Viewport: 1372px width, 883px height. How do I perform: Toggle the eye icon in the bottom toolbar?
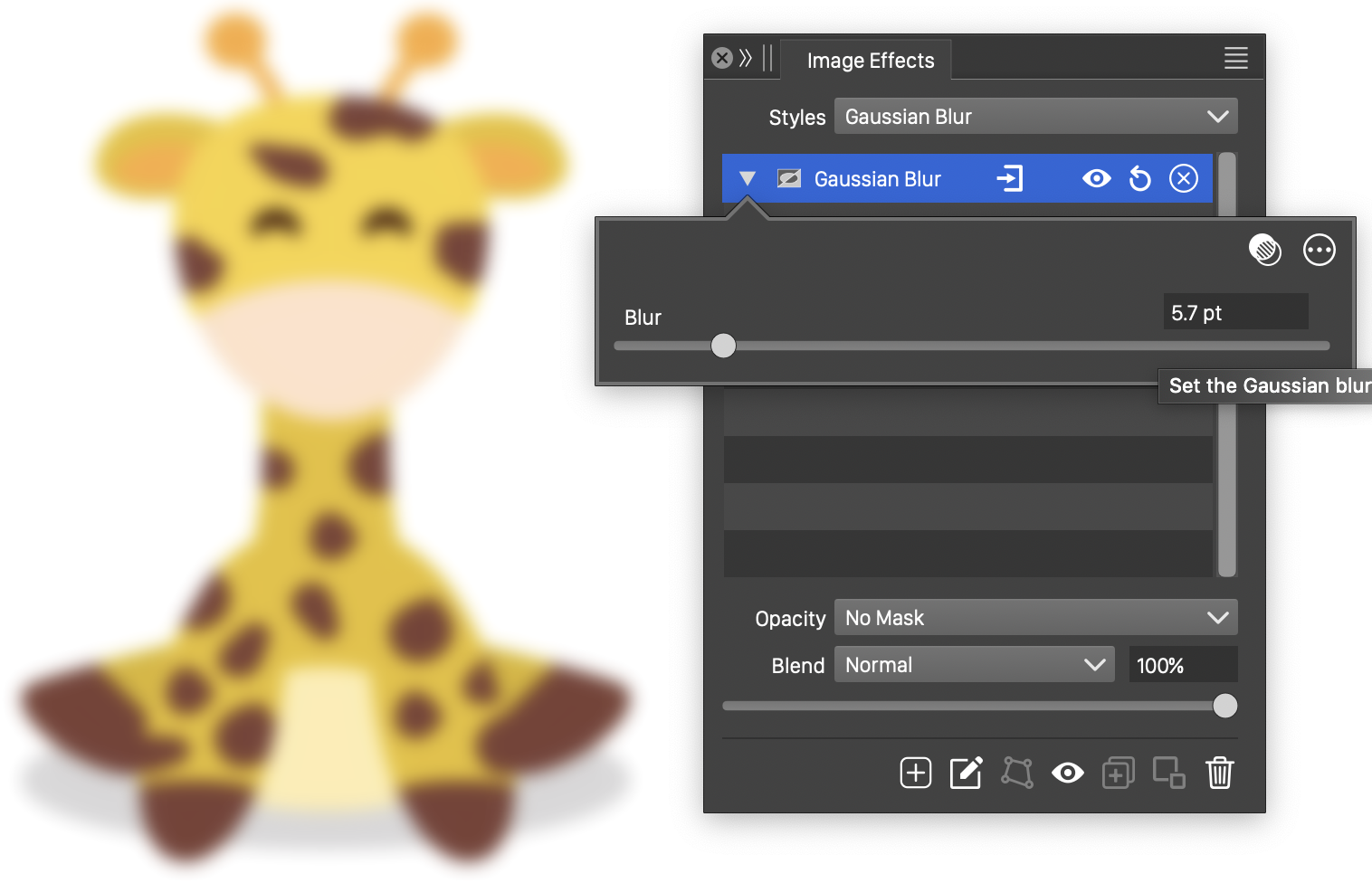1068,774
